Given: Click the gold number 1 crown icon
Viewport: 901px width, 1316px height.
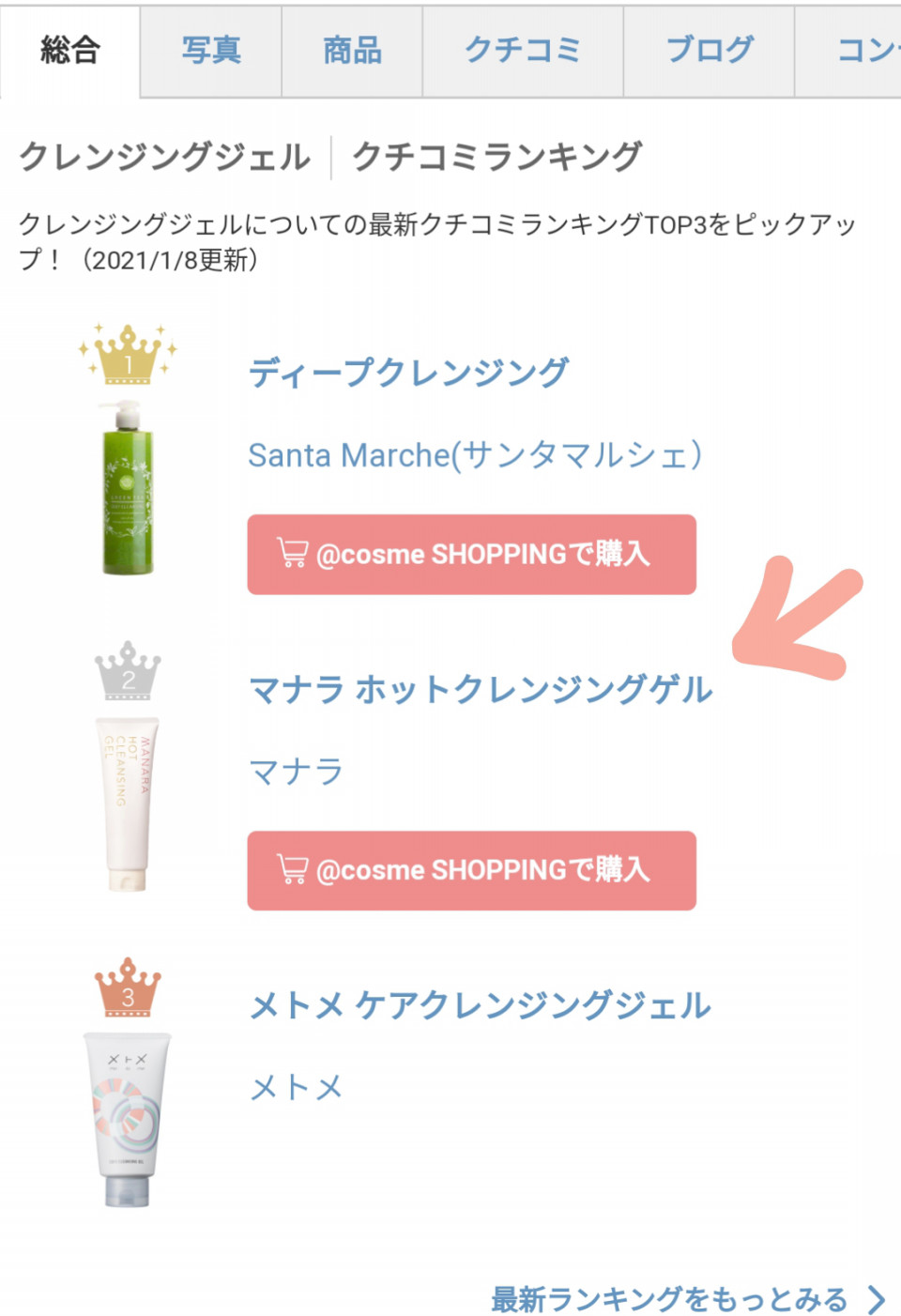Looking at the screenshot, I should 128,354.
